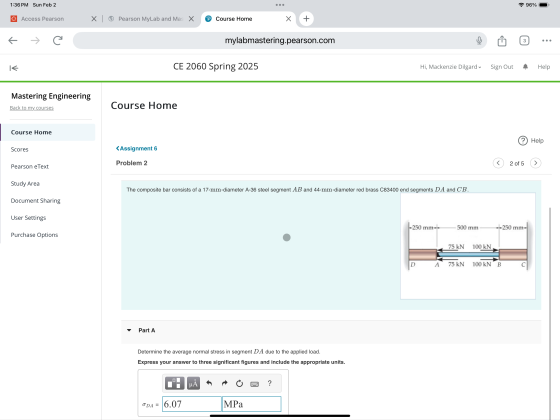Open Document Sharing in the sidebar

(35, 201)
